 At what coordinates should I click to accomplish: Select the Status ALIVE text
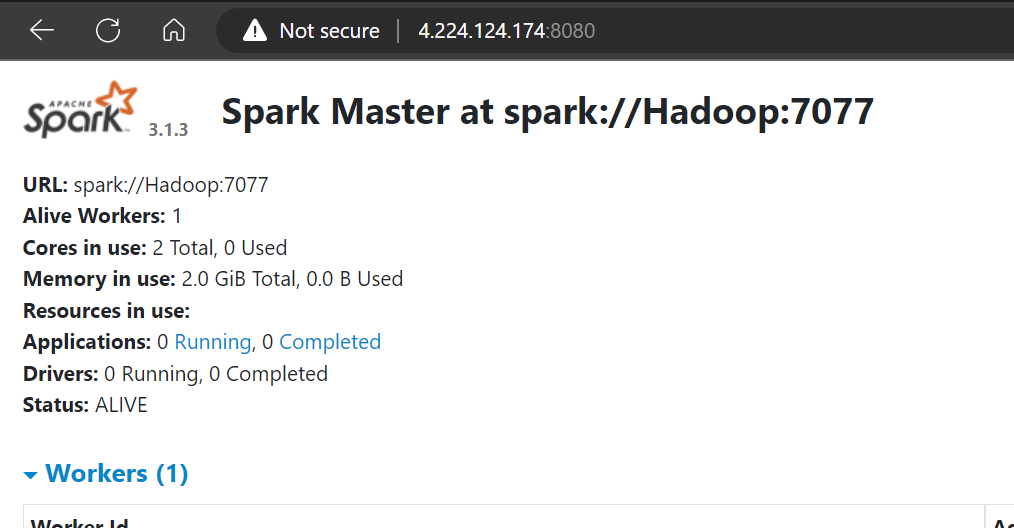point(85,405)
